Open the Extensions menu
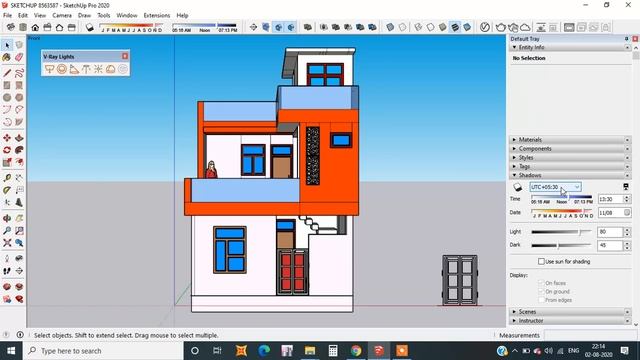This screenshot has width=640, height=360. pos(157,16)
